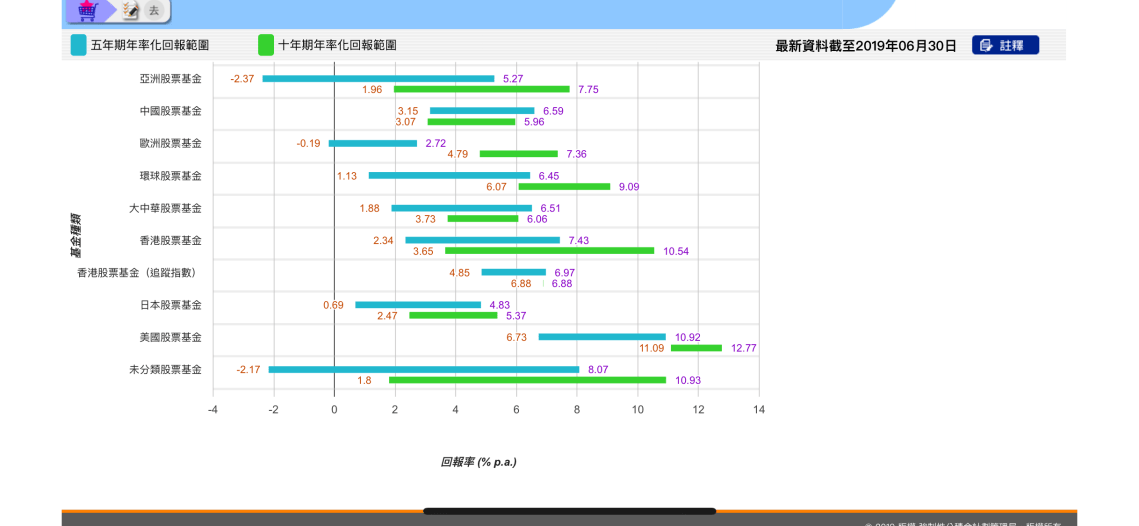Click the 日本股票基金 category label

tap(170, 305)
